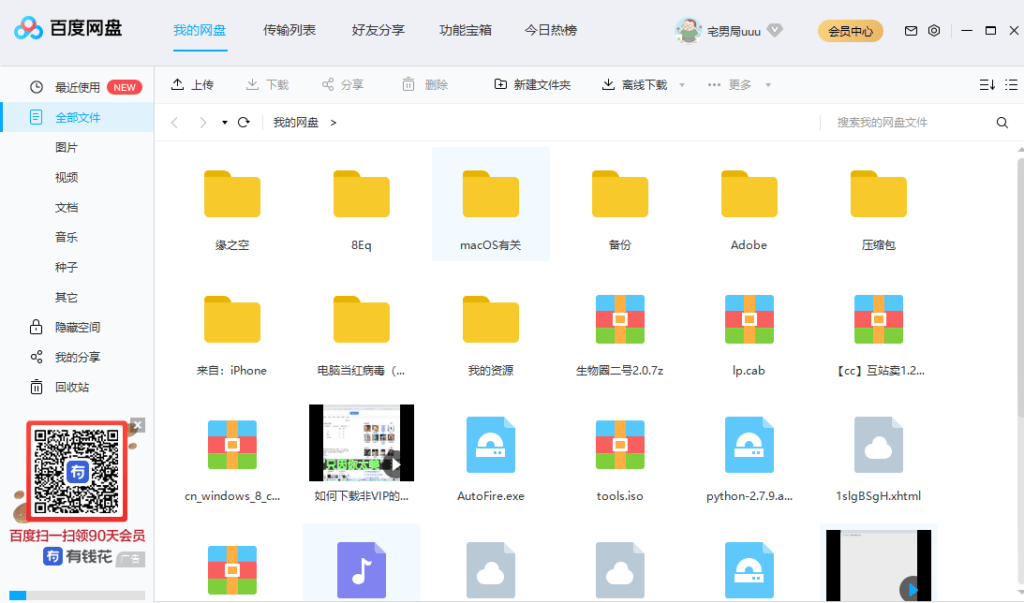Click the 离线下载 button
This screenshot has width=1024, height=603.
[x=634, y=85]
